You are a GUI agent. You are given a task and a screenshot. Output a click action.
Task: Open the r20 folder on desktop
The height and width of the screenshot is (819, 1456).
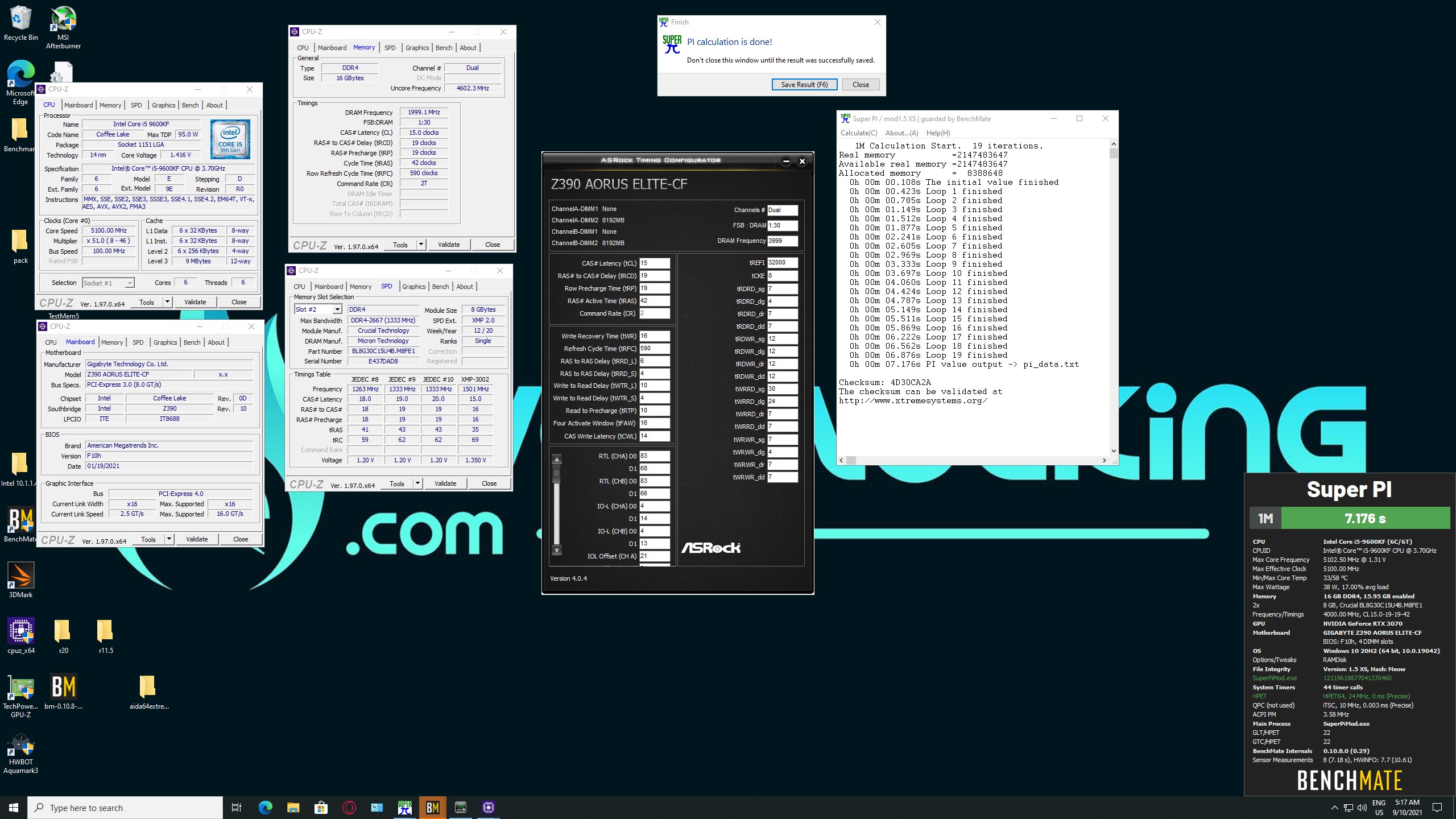(63, 636)
